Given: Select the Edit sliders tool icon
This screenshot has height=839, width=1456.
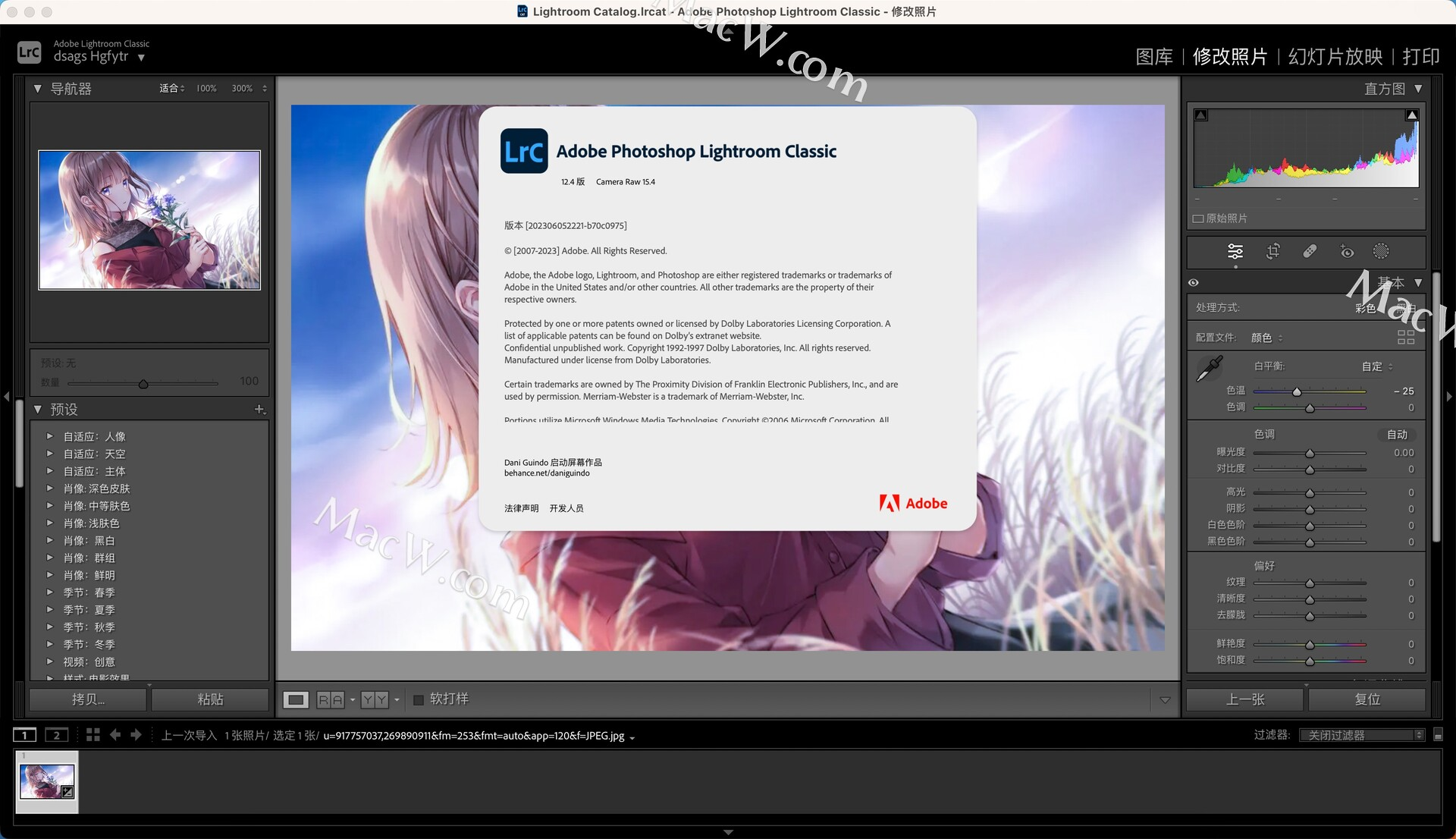Looking at the screenshot, I should 1235,252.
